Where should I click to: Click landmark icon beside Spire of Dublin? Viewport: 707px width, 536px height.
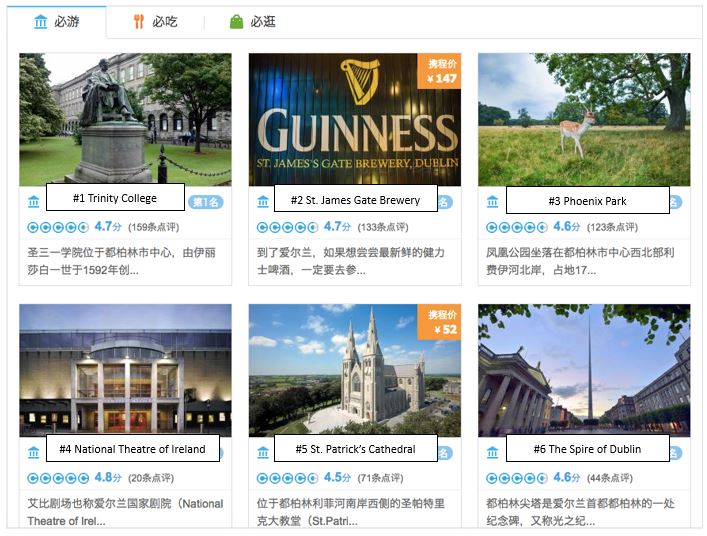click(492, 452)
